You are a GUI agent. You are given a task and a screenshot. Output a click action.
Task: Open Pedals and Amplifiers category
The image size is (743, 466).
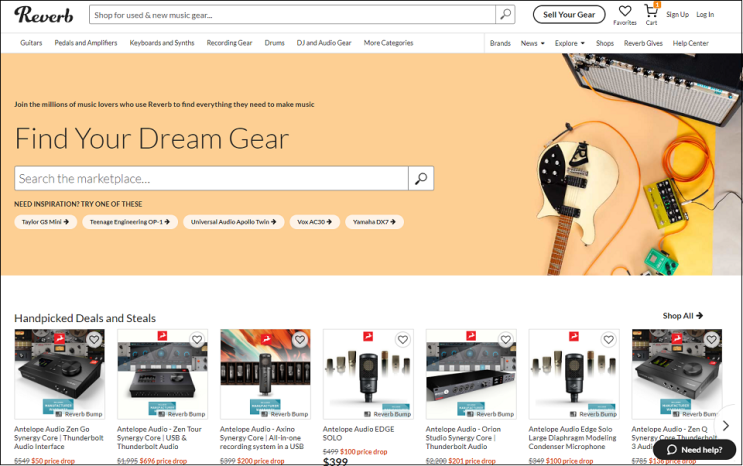(x=86, y=43)
